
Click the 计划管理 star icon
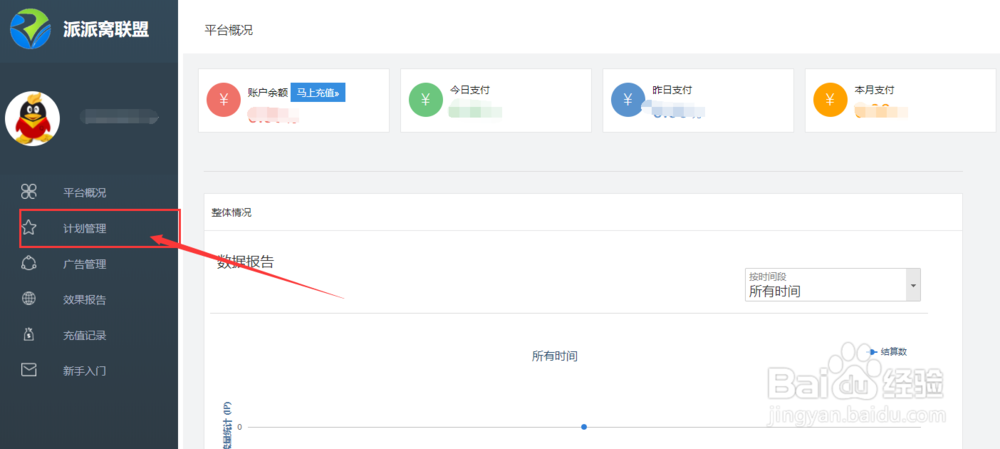29,228
